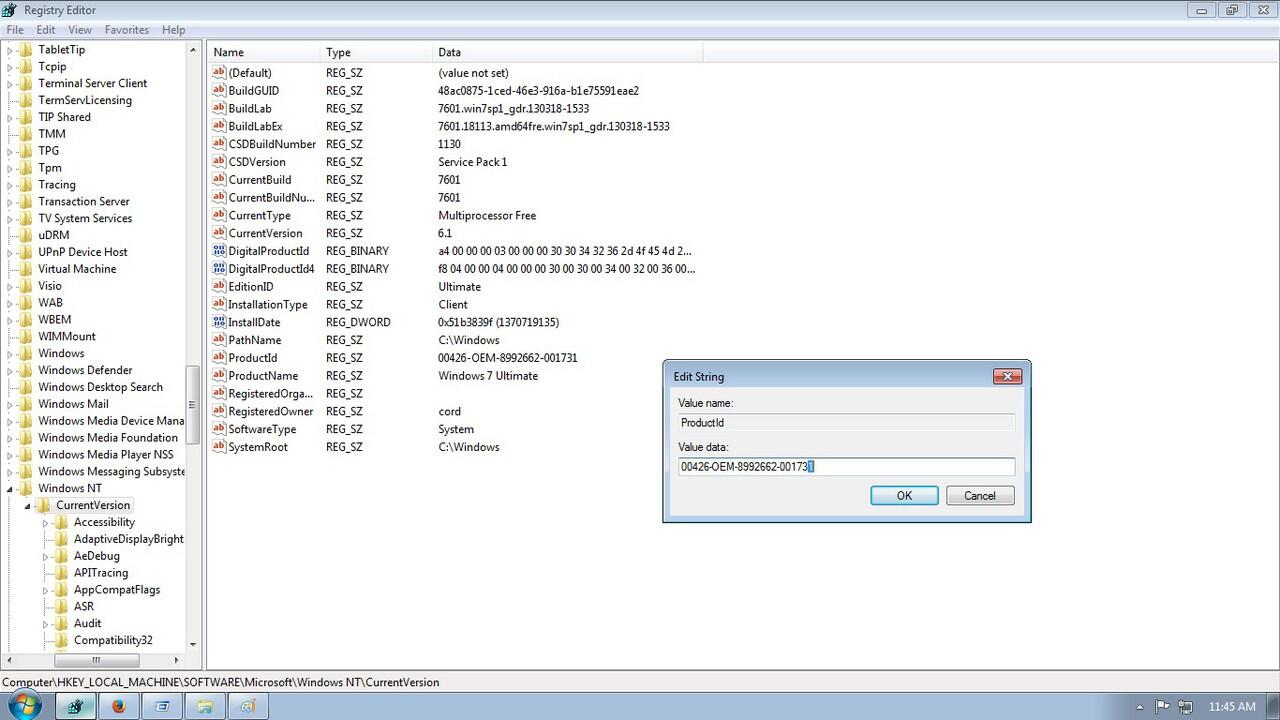Click the PathName string value icon
Screen dimensions: 1280x720
[219, 340]
